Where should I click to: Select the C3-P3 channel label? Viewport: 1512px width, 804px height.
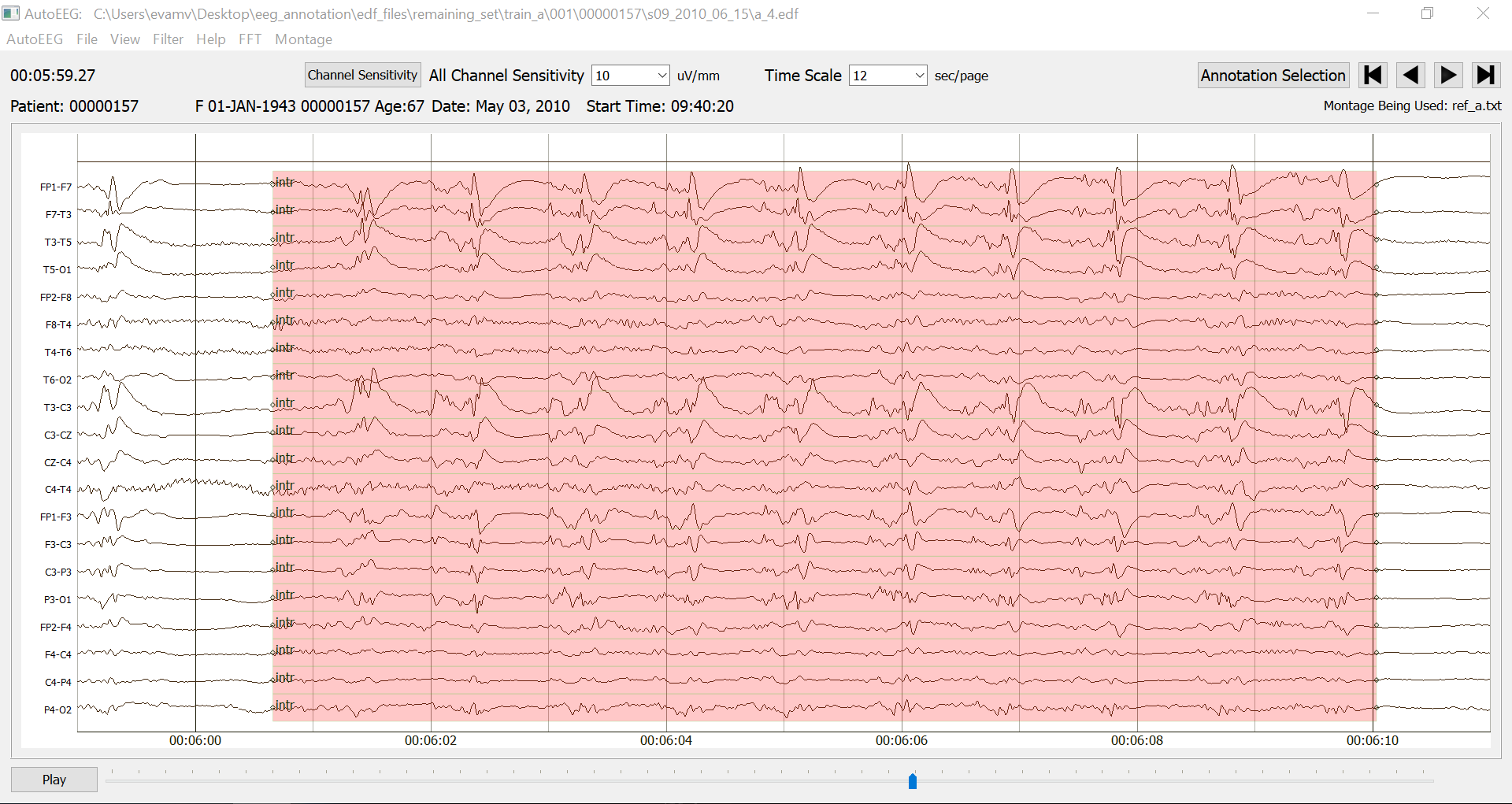pyautogui.click(x=58, y=572)
